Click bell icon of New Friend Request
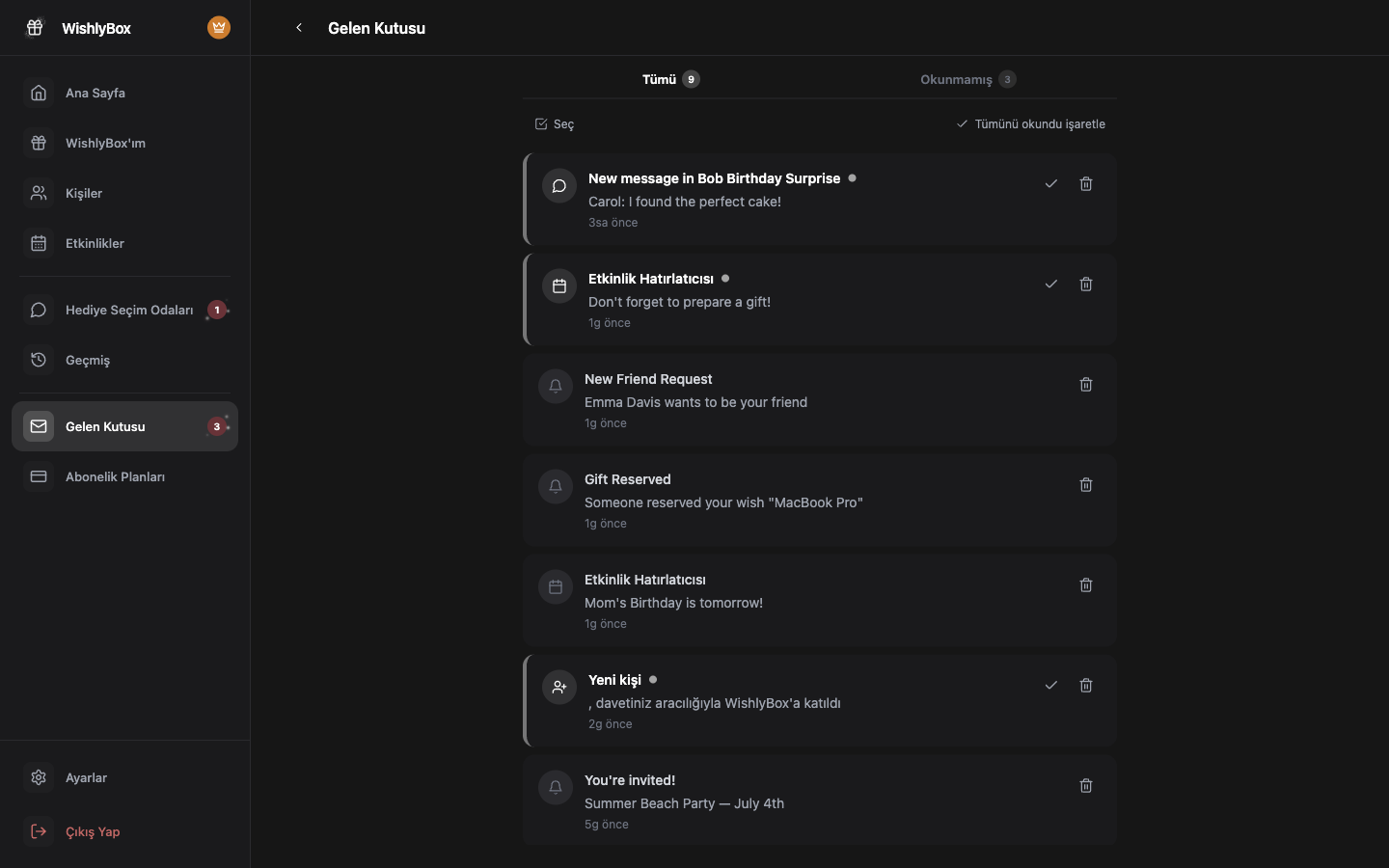The image size is (1389, 868). coord(556,387)
